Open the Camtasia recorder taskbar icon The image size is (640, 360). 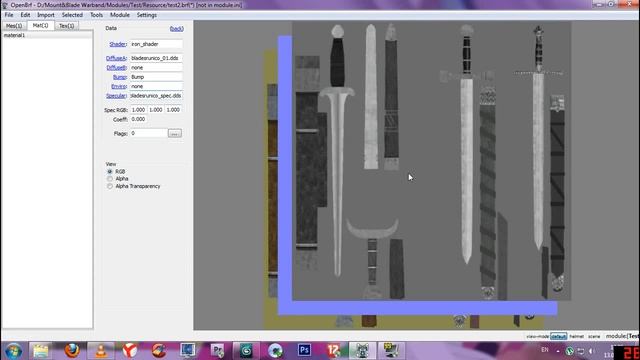click(x=246, y=351)
